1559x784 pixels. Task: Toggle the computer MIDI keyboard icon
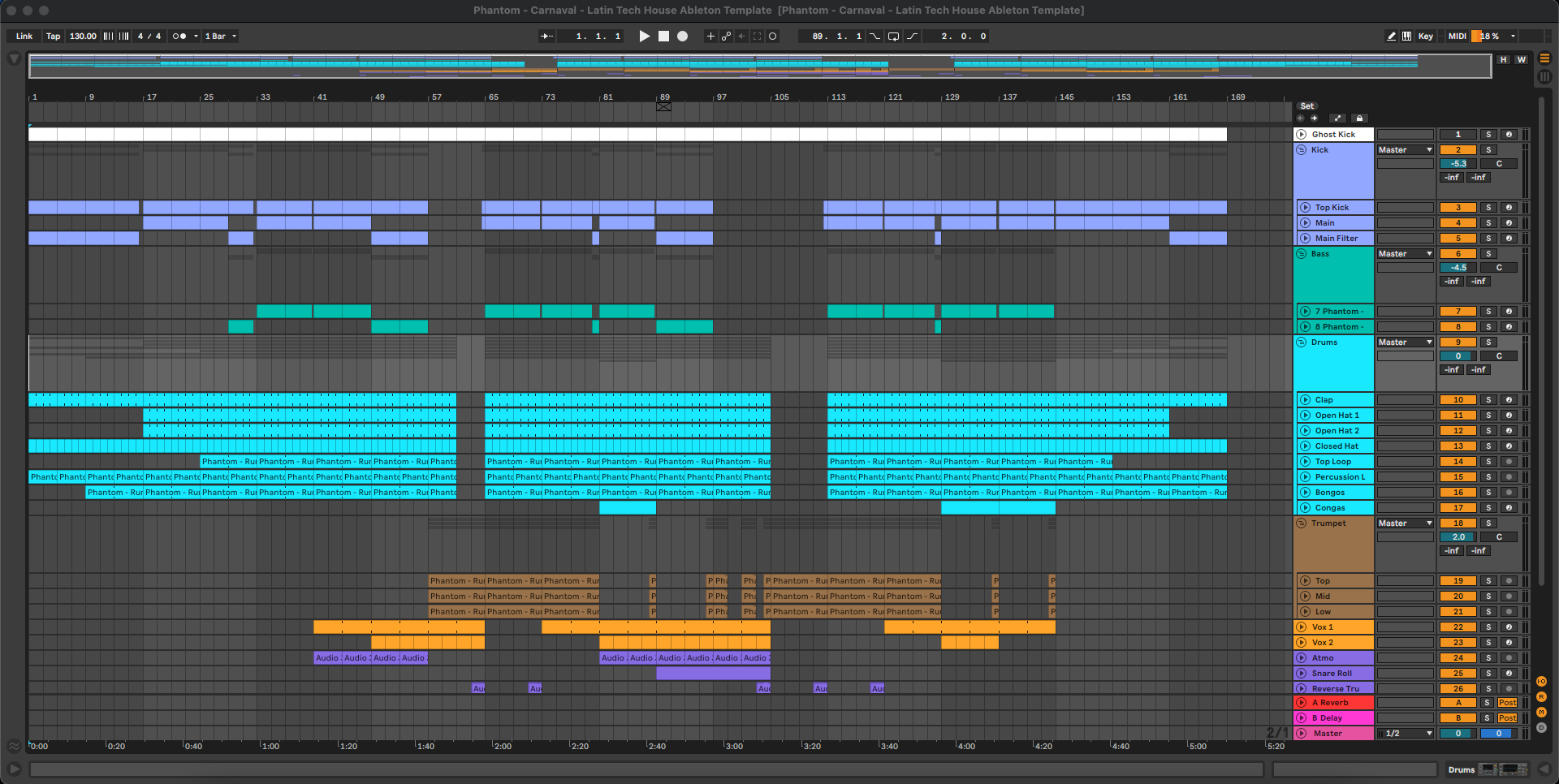(x=1406, y=37)
